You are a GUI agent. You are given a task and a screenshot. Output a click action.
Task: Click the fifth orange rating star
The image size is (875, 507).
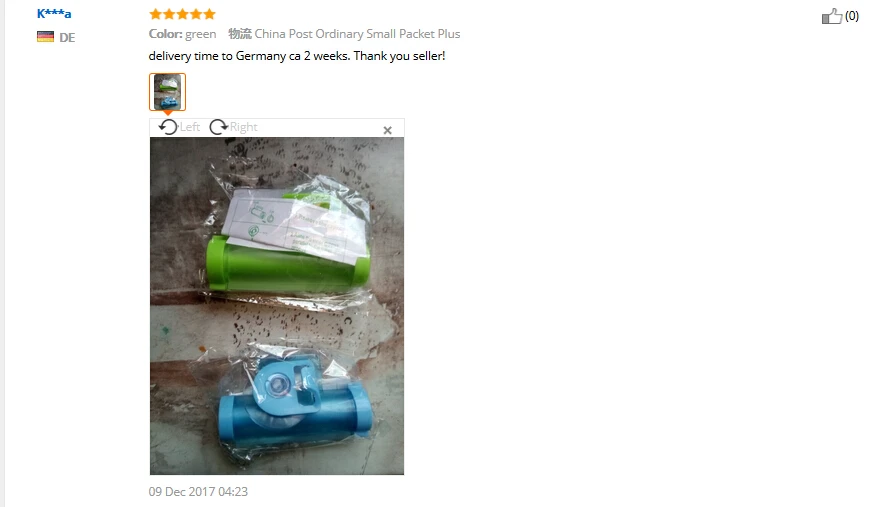pyautogui.click(x=209, y=14)
